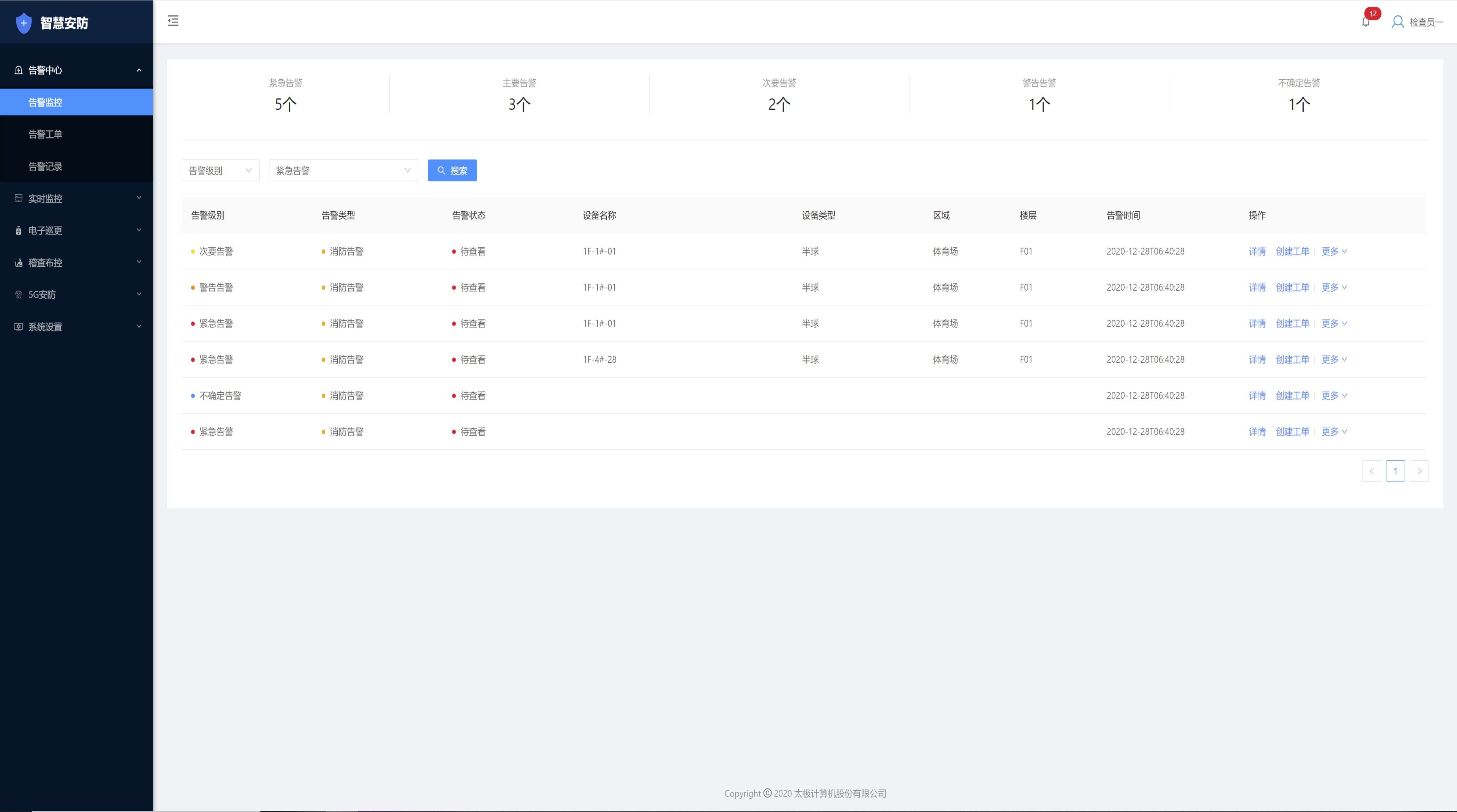Open the 告警级别 filter dropdown
This screenshot has width=1457, height=812.
tap(220, 171)
